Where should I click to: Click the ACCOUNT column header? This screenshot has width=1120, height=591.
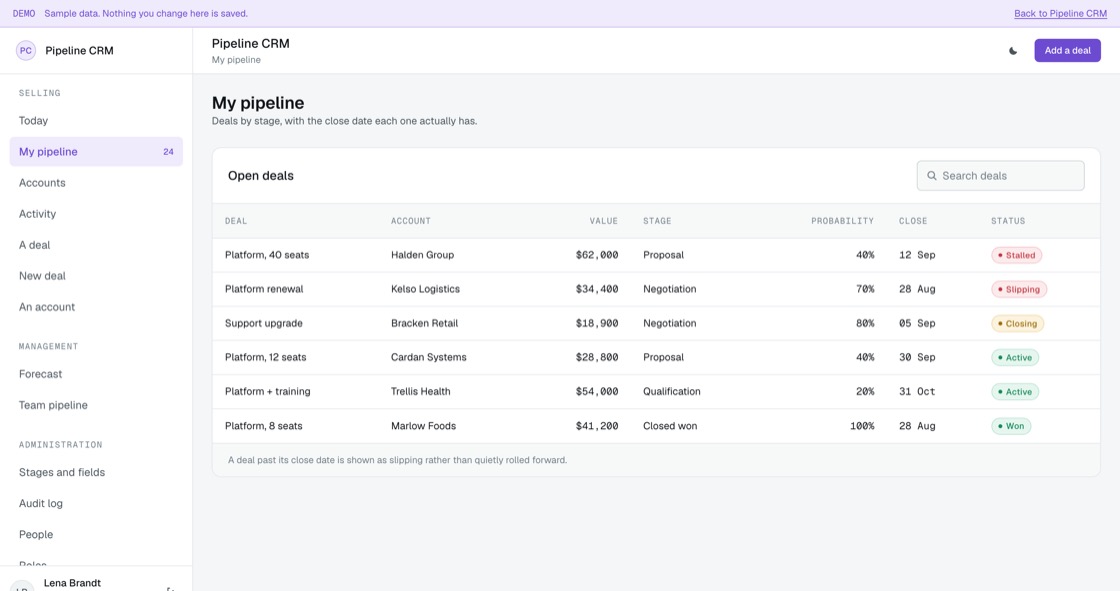(411, 221)
